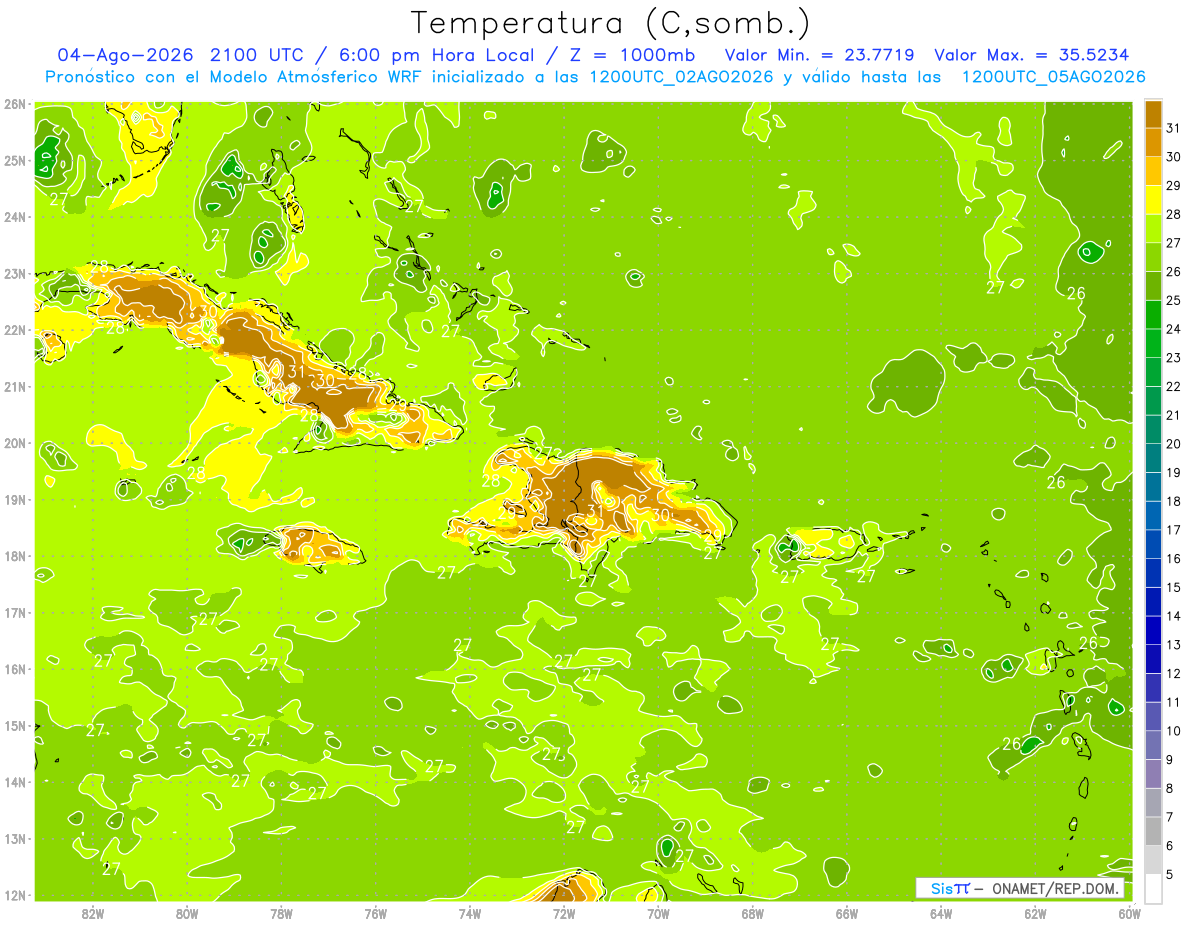Click the latitude label '26N'
The height and width of the screenshot is (927, 1200).
[15, 104]
